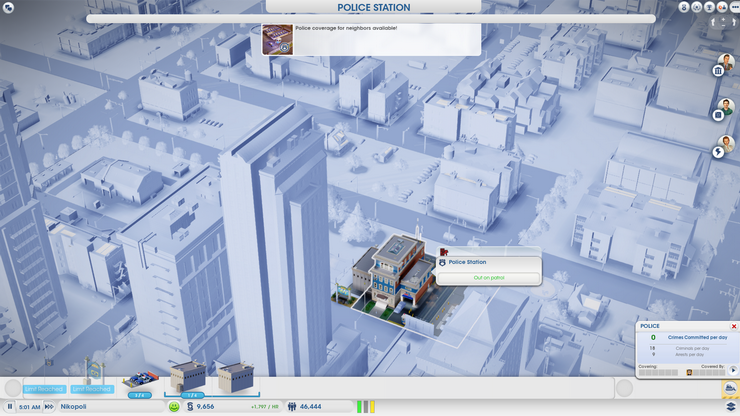Image resolution: width=740 pixels, height=416 pixels.
Task: Click 'Crimes Committed per day' in Police panel
Action: pos(697,338)
